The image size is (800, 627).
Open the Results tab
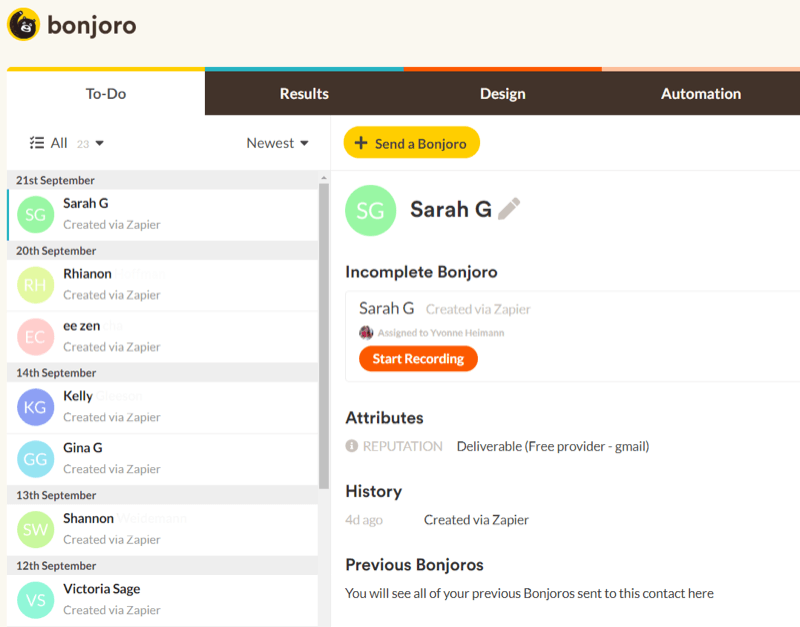(x=304, y=93)
